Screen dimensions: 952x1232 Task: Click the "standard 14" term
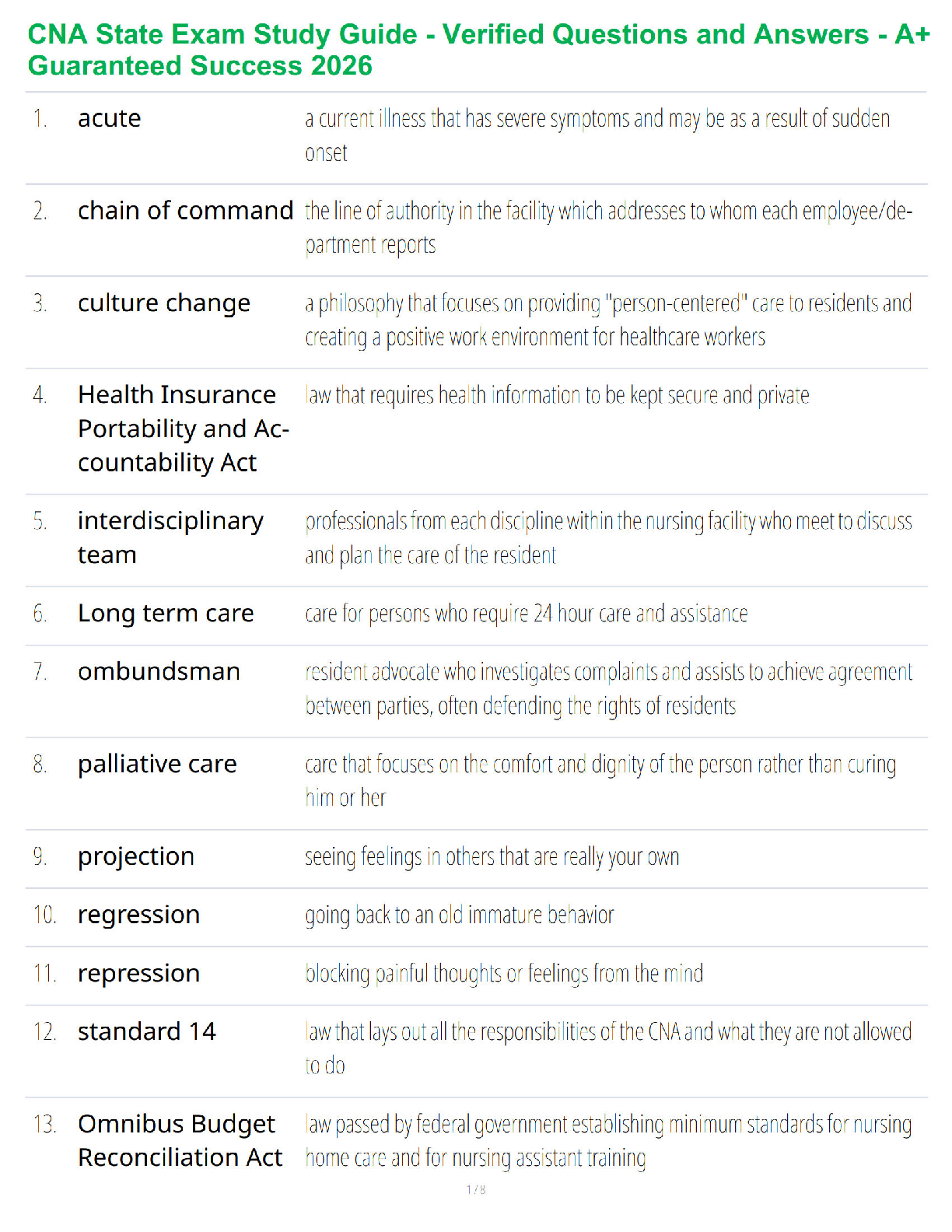coord(147,1031)
